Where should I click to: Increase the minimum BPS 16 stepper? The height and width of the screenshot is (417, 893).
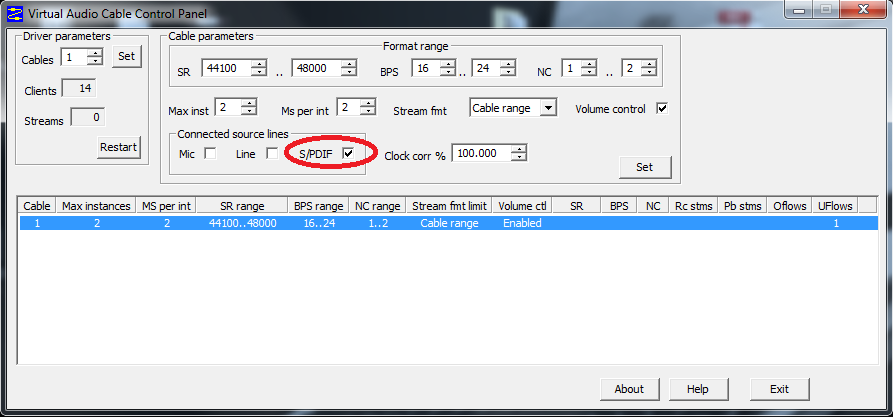point(448,64)
